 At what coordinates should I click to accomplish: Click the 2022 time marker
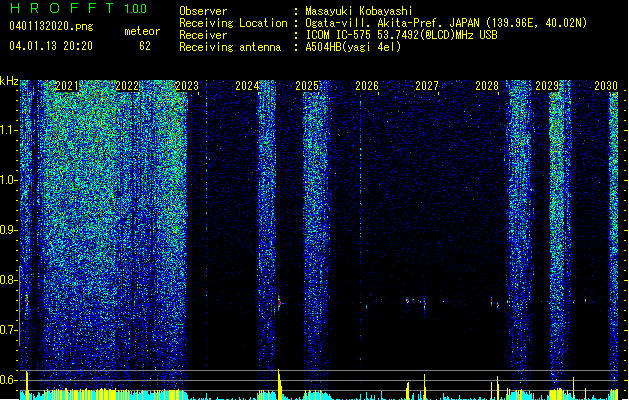click(127, 86)
